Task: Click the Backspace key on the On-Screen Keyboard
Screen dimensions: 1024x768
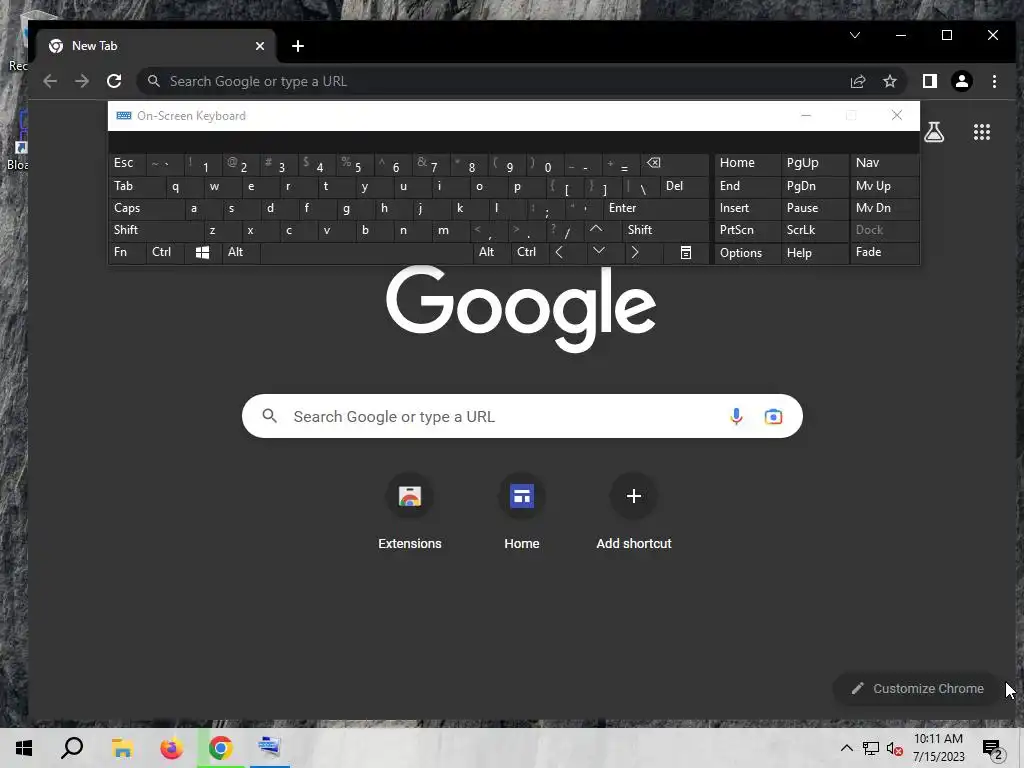Action: coord(676,163)
